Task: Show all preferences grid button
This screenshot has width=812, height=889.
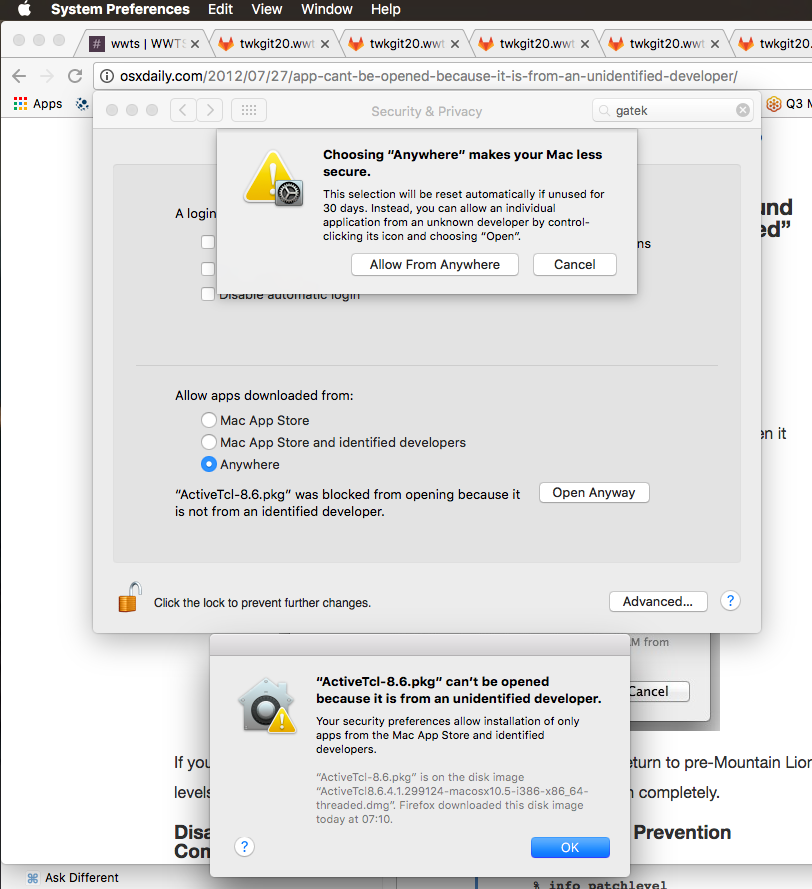Action: pos(249,110)
